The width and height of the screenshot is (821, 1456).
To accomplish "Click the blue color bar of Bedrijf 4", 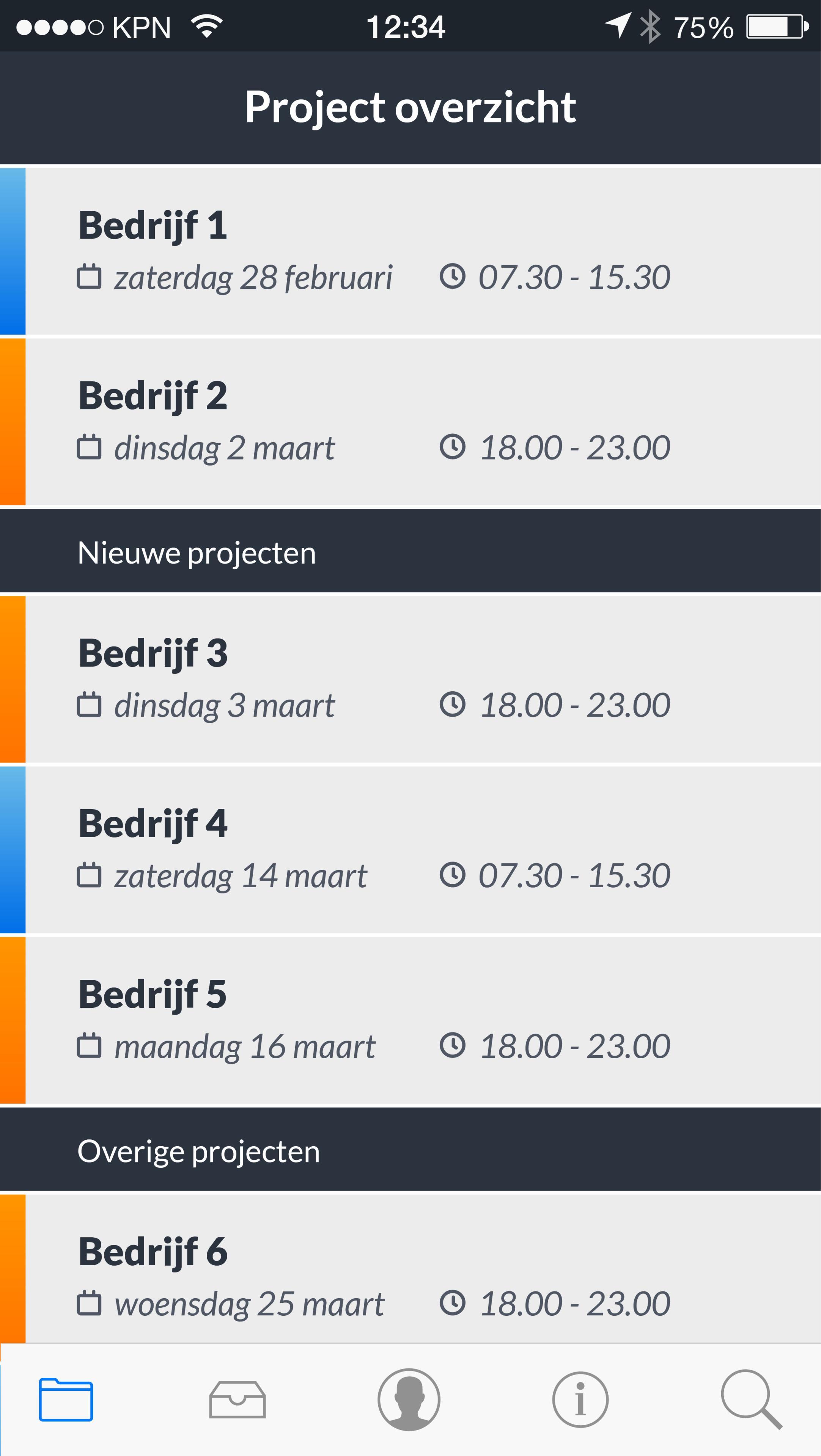I will (13, 849).
